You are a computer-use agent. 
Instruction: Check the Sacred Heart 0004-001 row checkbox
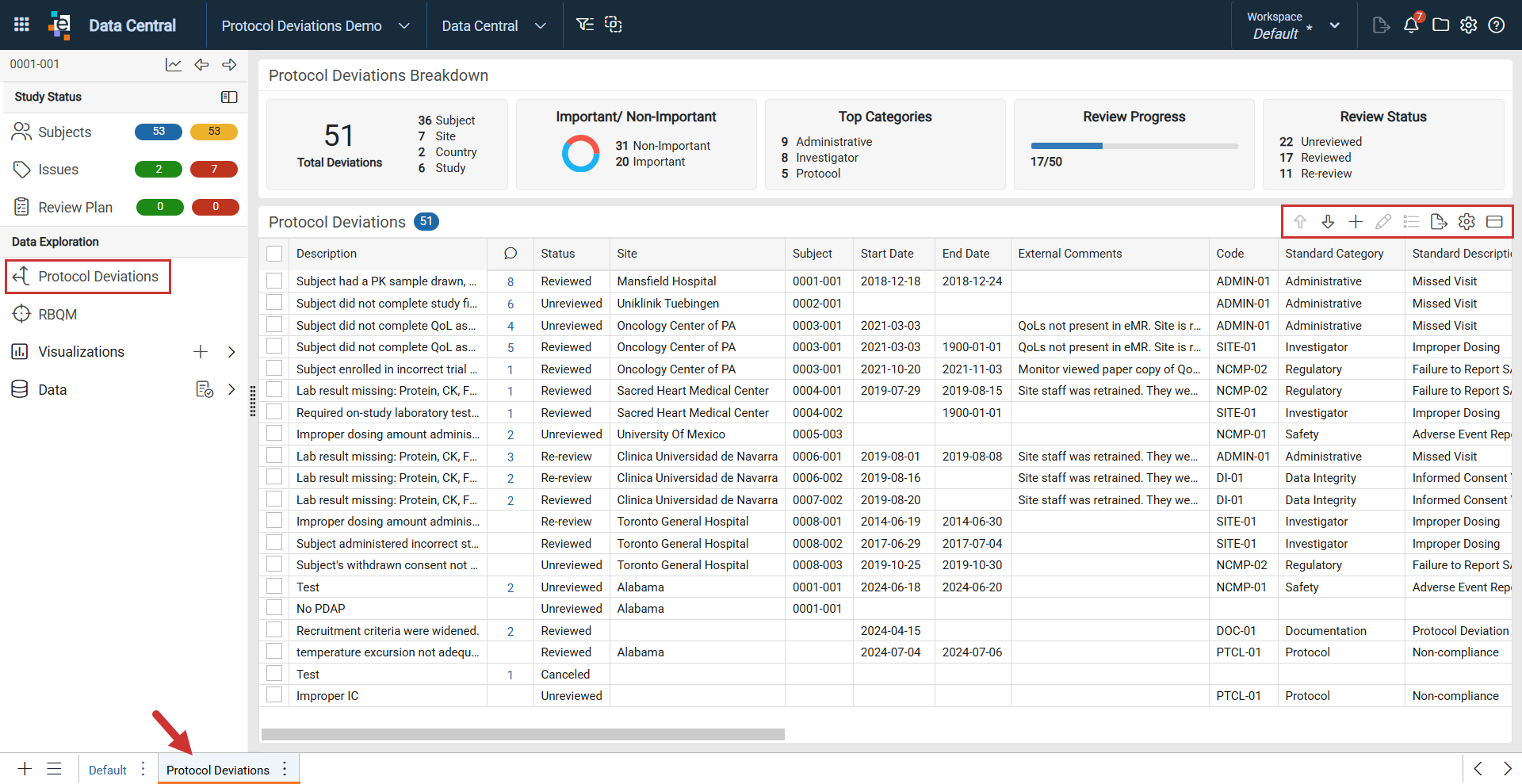274,390
